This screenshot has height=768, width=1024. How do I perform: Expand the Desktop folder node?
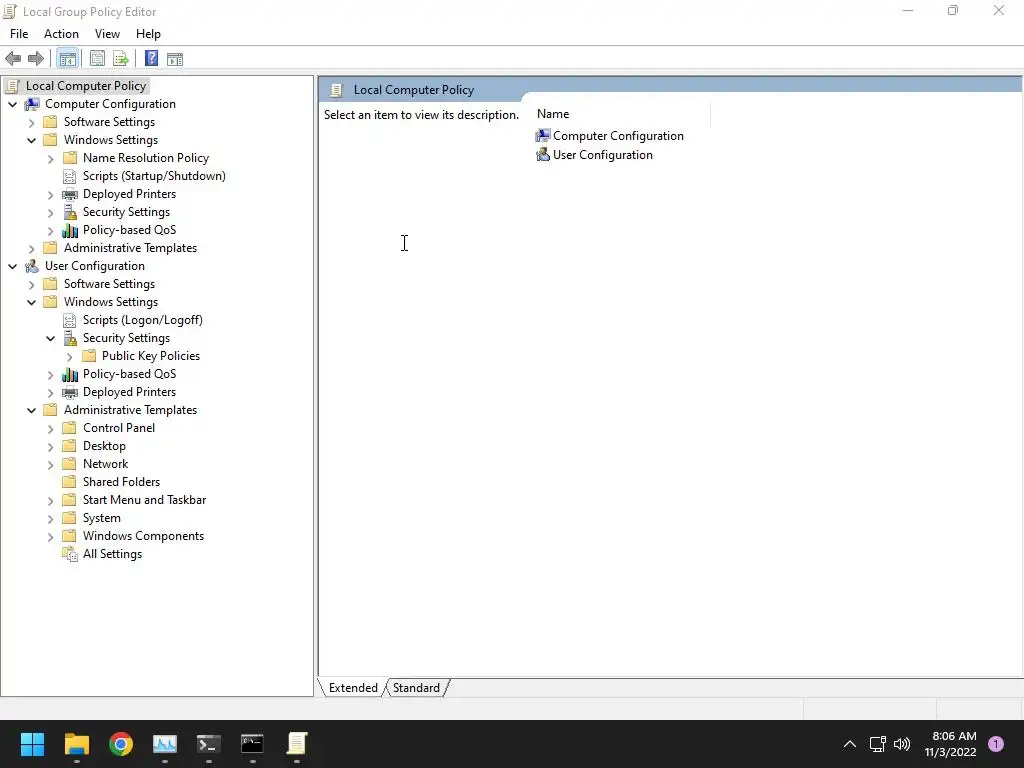(50, 446)
